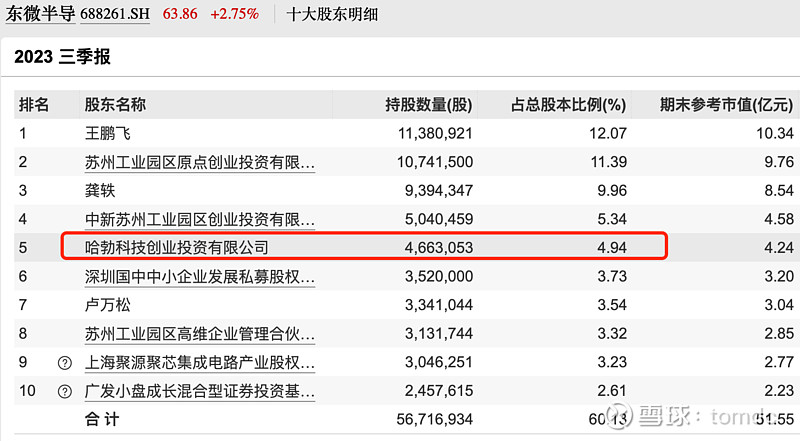
Task: Click the price change +2.75%
Action: tap(235, 14)
